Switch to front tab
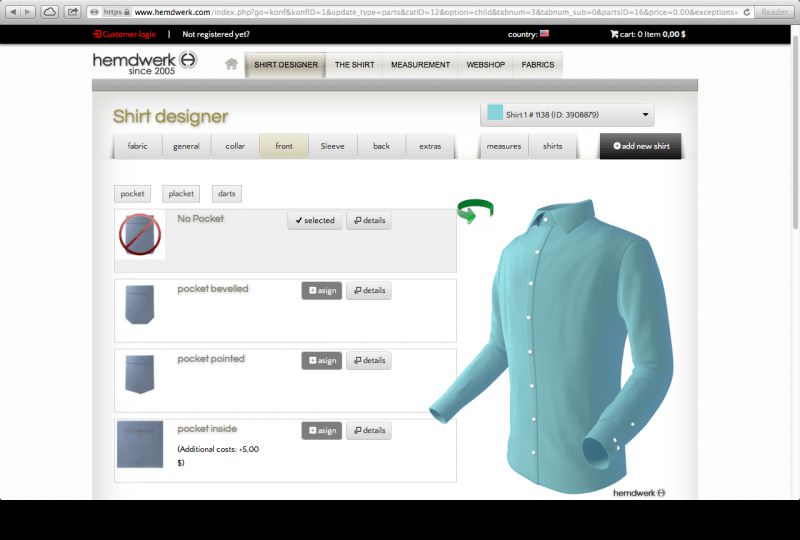This screenshot has width=800, height=540. (x=284, y=146)
